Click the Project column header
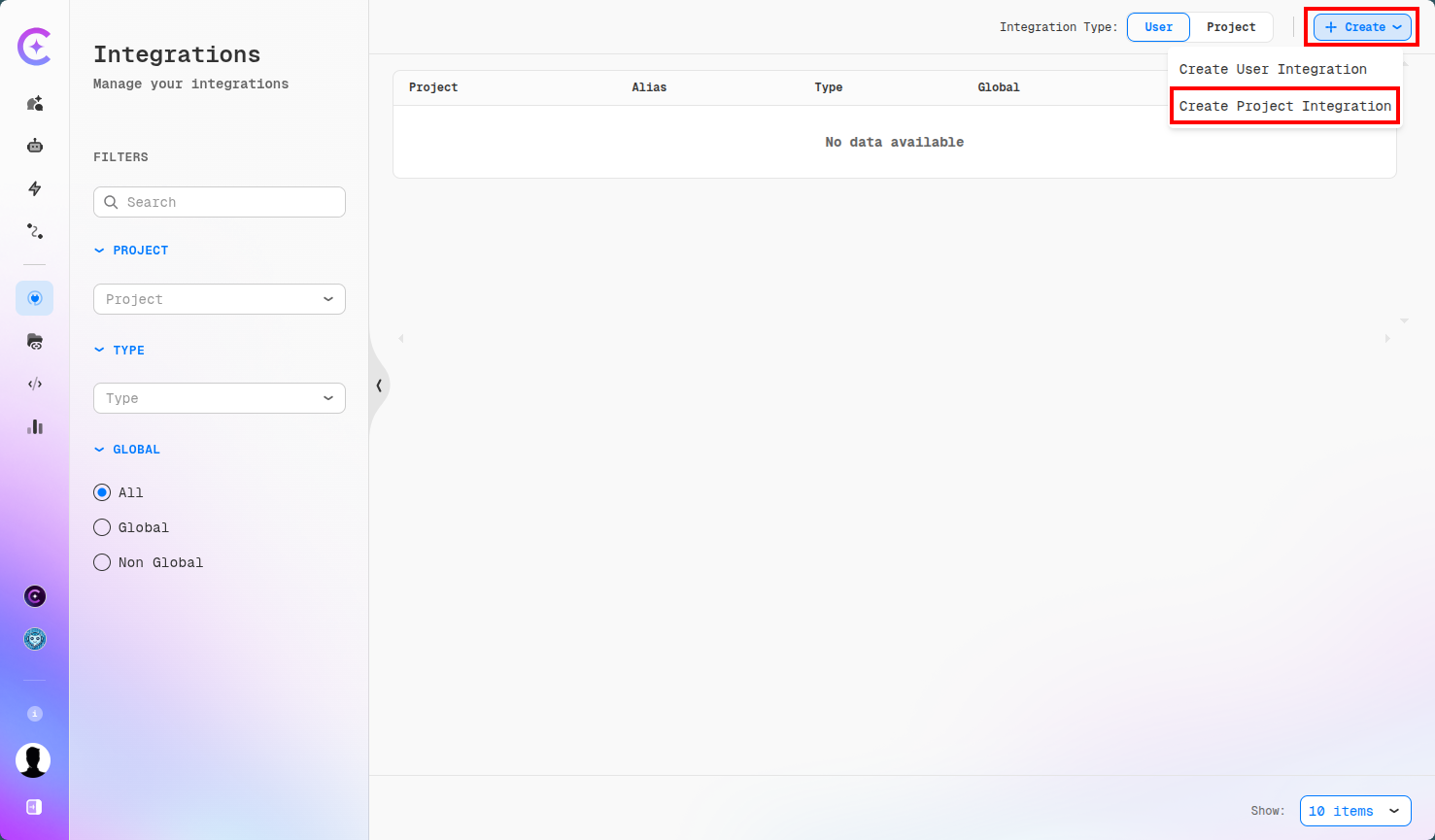Image resolution: width=1435 pixels, height=840 pixels. click(433, 87)
